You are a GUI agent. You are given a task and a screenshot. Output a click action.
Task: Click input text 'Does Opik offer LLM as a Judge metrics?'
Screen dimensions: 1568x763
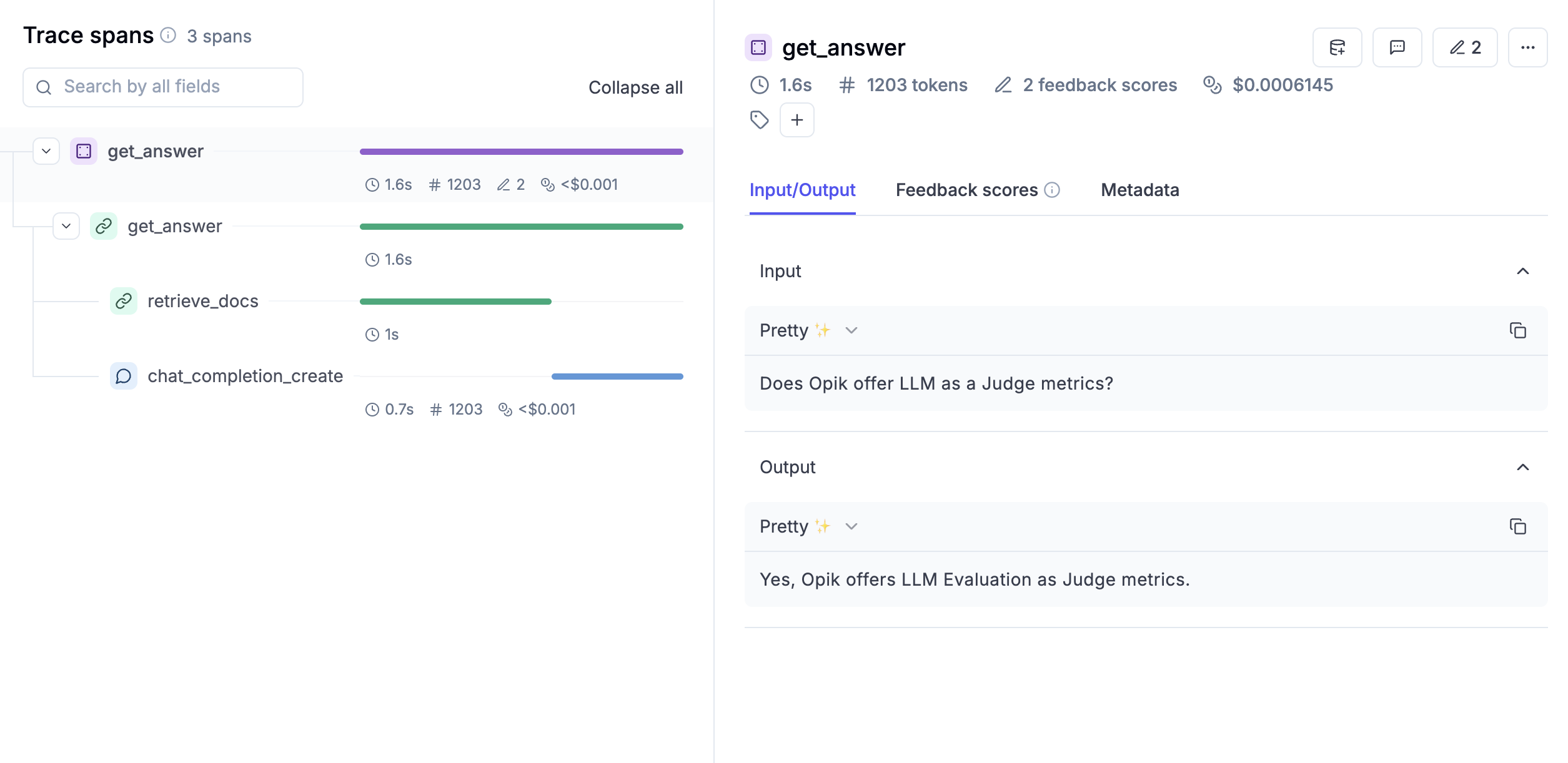(936, 383)
